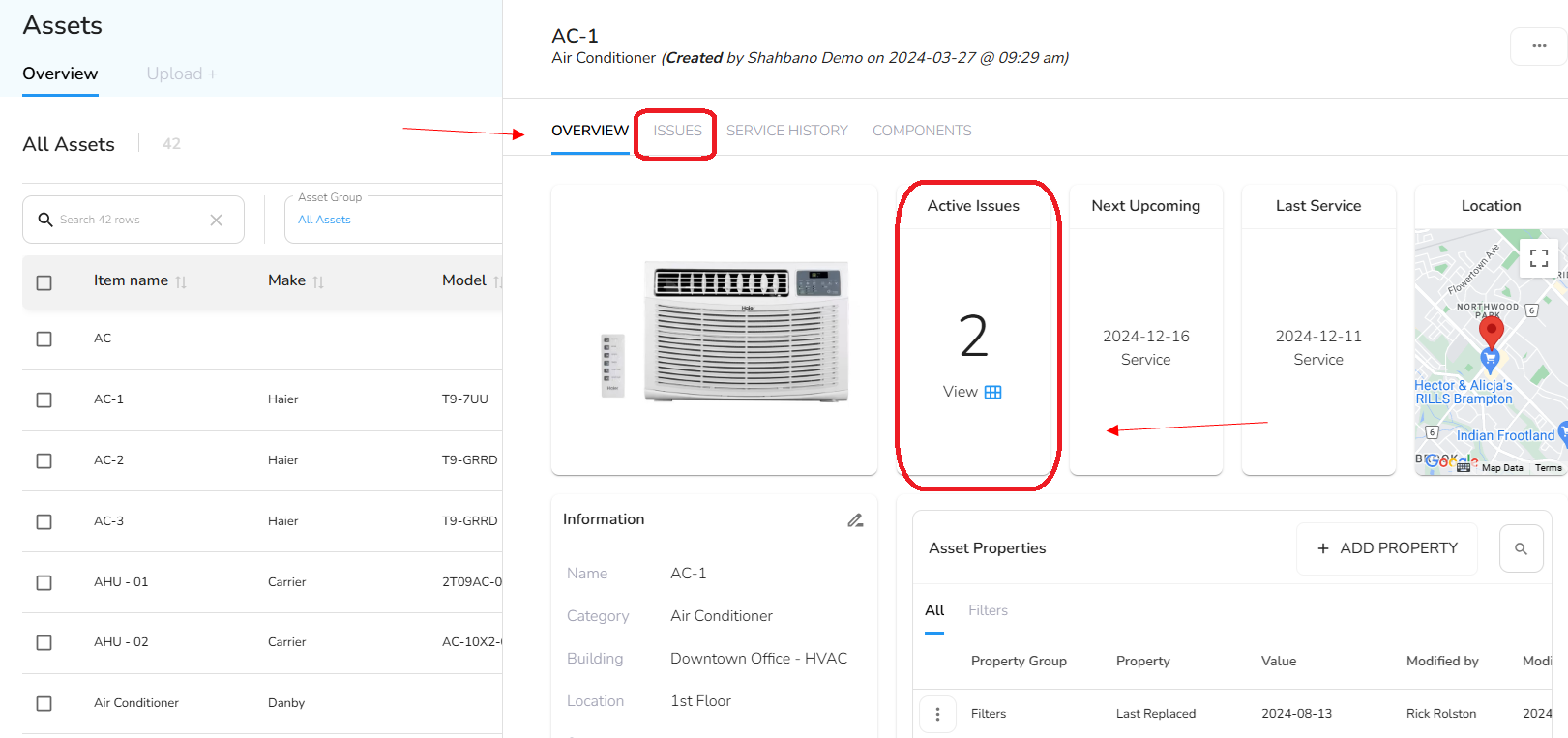Click the map keyboard shortcuts icon

pos(1464,467)
